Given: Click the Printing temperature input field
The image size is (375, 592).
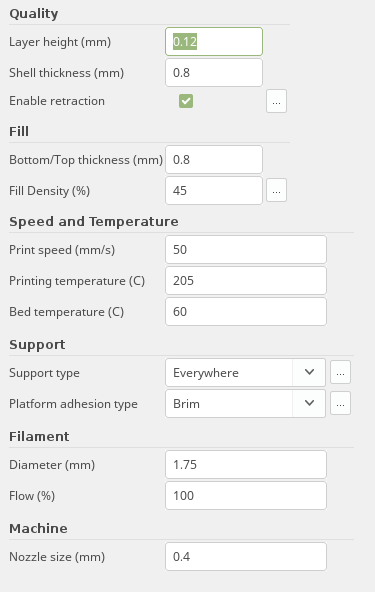Looking at the screenshot, I should pyautogui.click(x=246, y=281).
